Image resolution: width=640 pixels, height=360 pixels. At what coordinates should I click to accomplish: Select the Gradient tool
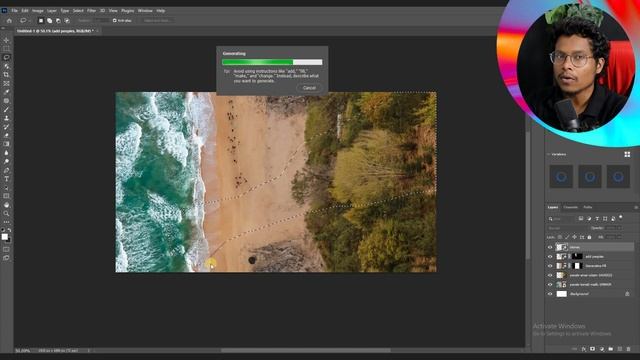click(x=6, y=144)
